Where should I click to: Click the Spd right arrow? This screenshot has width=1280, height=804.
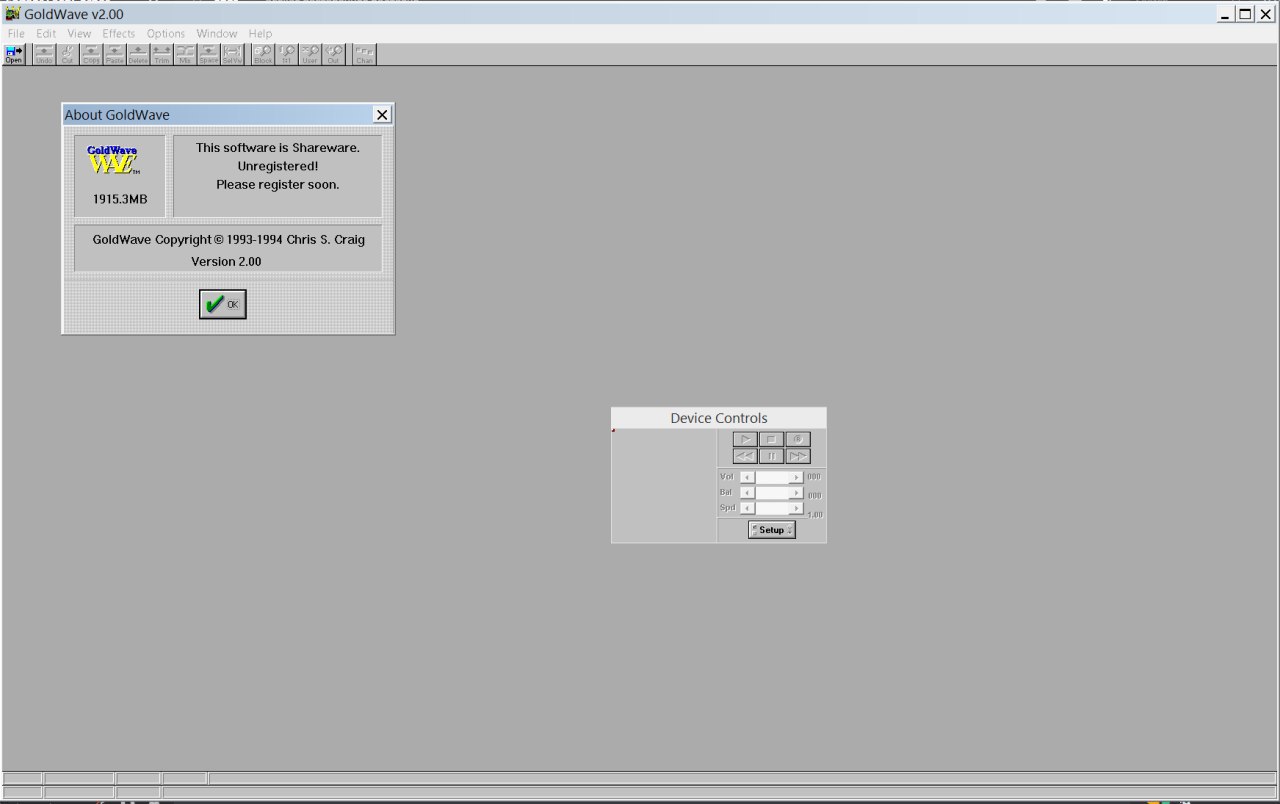tap(796, 508)
